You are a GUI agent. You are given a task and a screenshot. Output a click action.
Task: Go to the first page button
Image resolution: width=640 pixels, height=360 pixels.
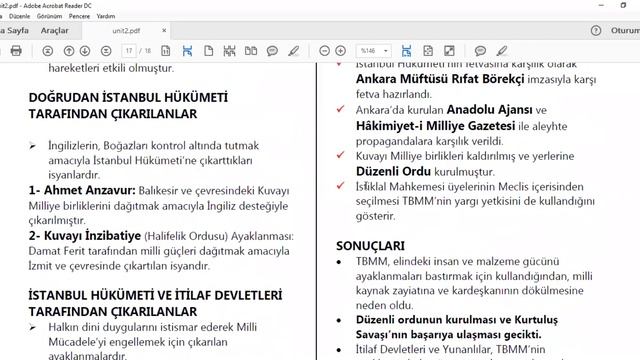click(x=48, y=51)
